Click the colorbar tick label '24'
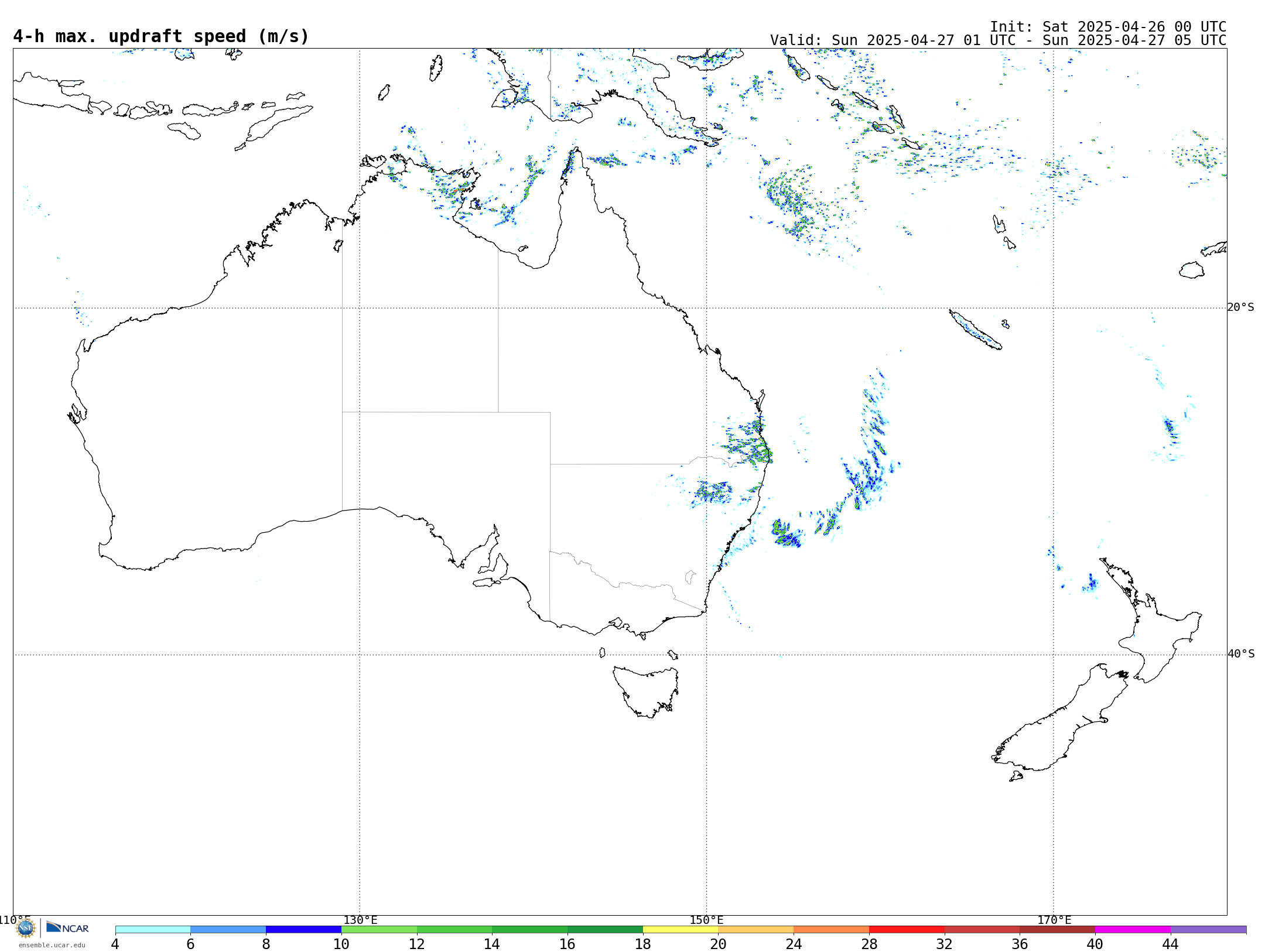Viewport: 1265px width, 952px height. click(x=794, y=944)
